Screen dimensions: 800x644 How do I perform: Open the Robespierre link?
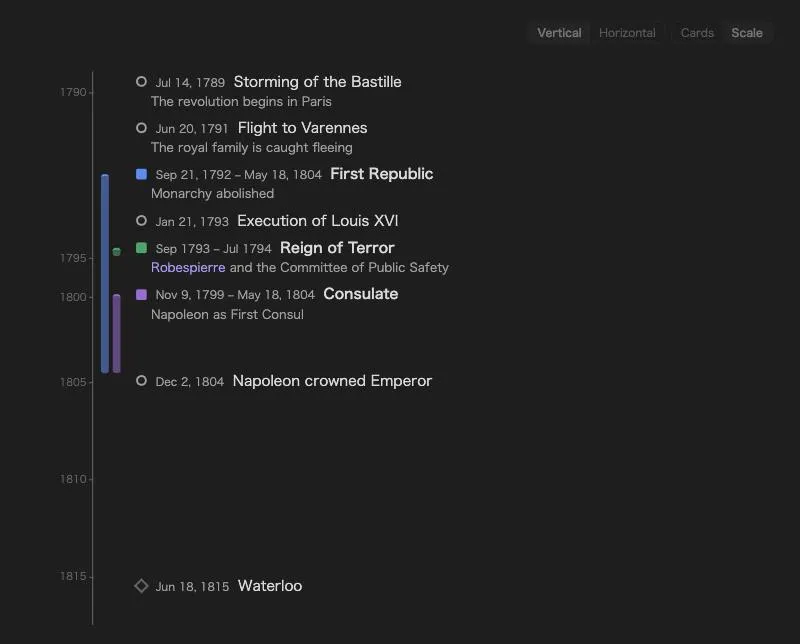point(188,267)
